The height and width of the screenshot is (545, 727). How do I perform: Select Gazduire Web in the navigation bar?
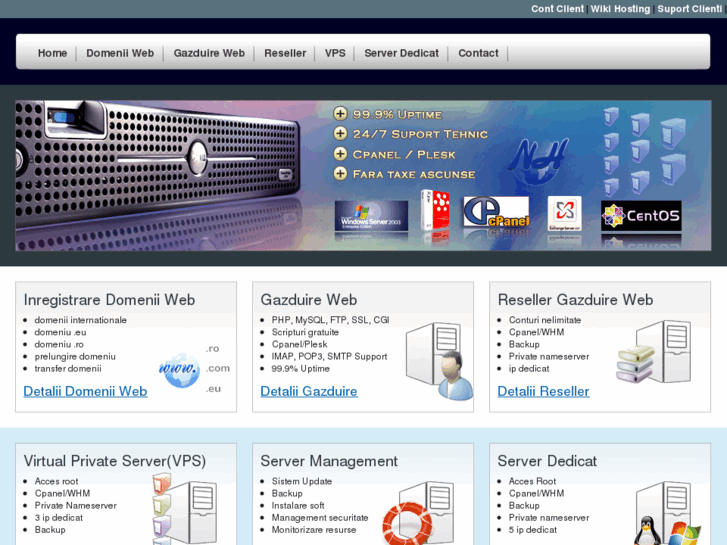(x=209, y=53)
